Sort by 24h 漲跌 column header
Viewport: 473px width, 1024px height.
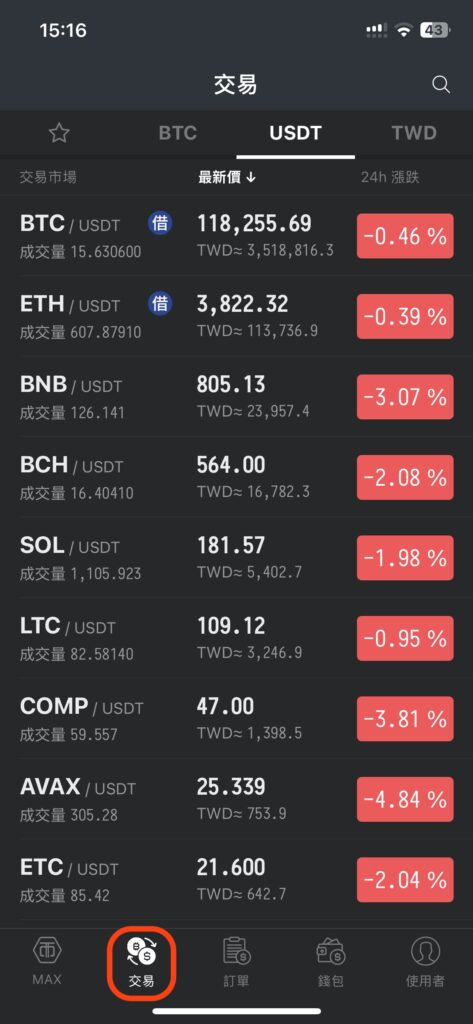[391, 177]
